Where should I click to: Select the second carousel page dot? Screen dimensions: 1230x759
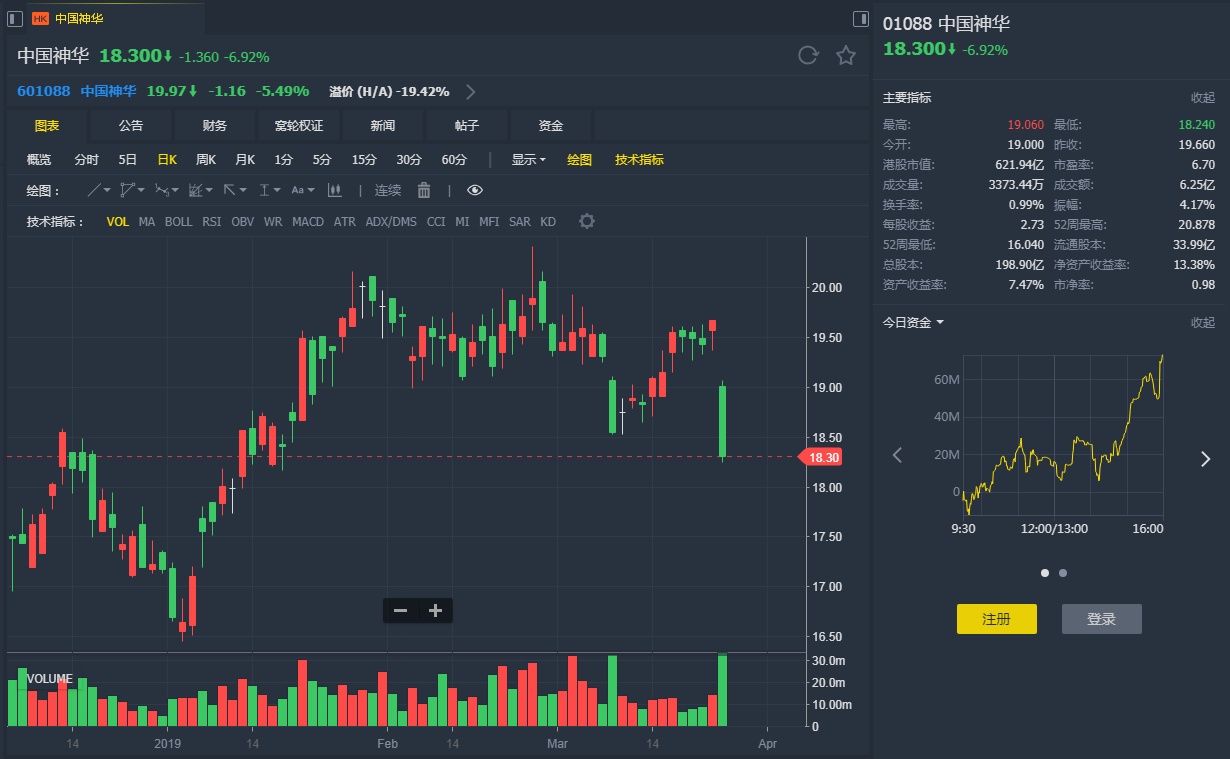pyautogui.click(x=1063, y=573)
